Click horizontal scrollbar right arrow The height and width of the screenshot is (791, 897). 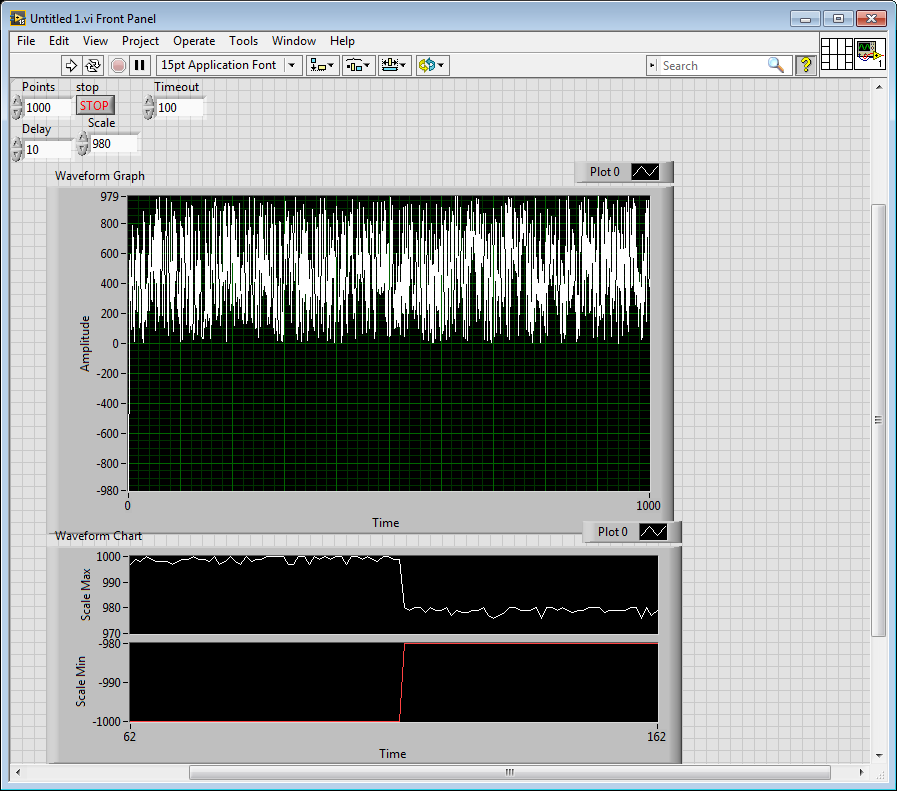click(x=862, y=773)
